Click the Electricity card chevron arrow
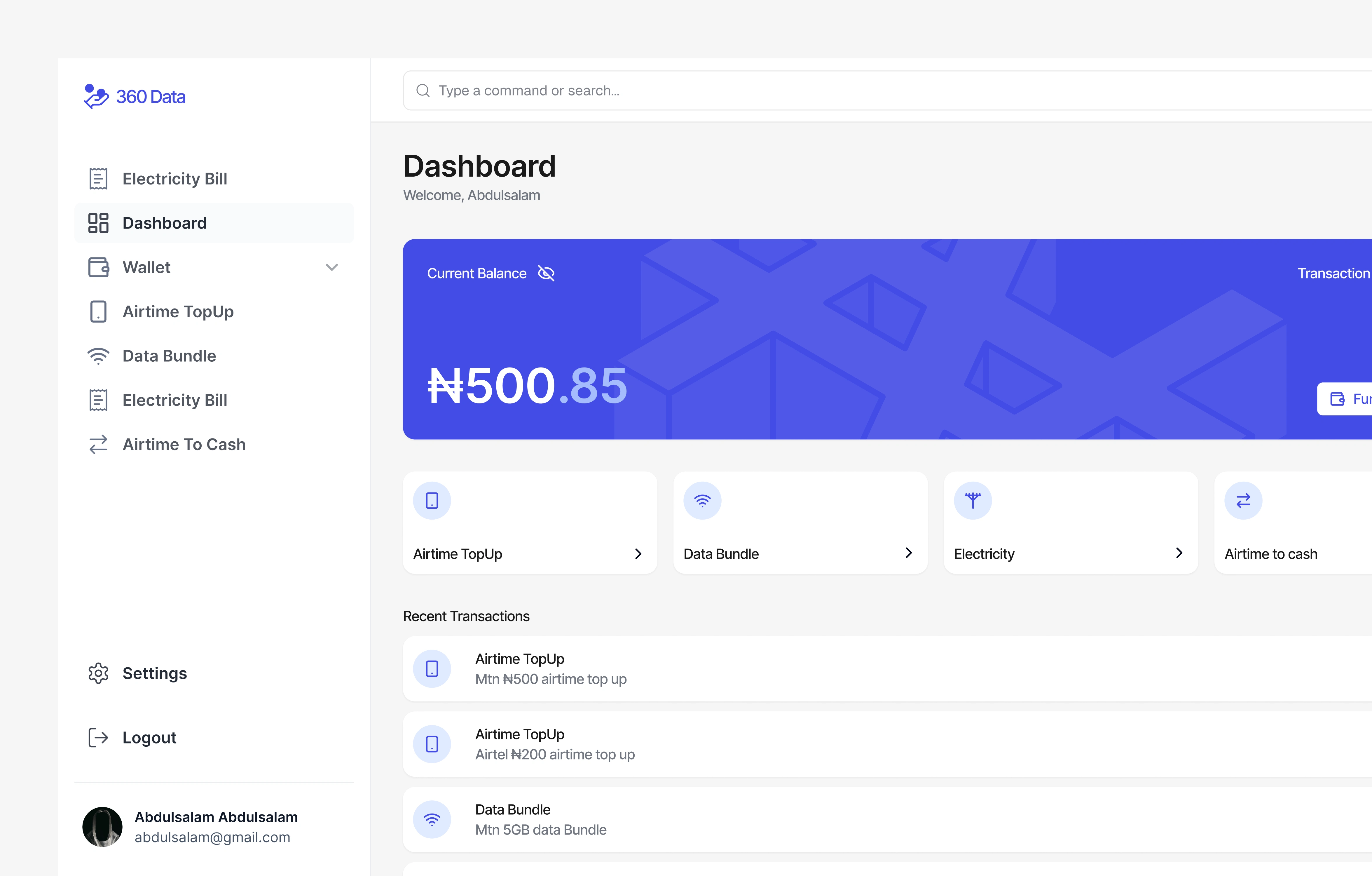1372x876 pixels. (1179, 553)
